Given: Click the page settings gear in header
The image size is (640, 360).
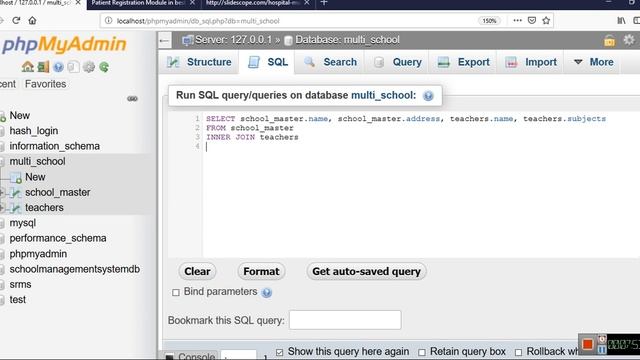Looking at the screenshot, I should pyautogui.click(x=629, y=40).
